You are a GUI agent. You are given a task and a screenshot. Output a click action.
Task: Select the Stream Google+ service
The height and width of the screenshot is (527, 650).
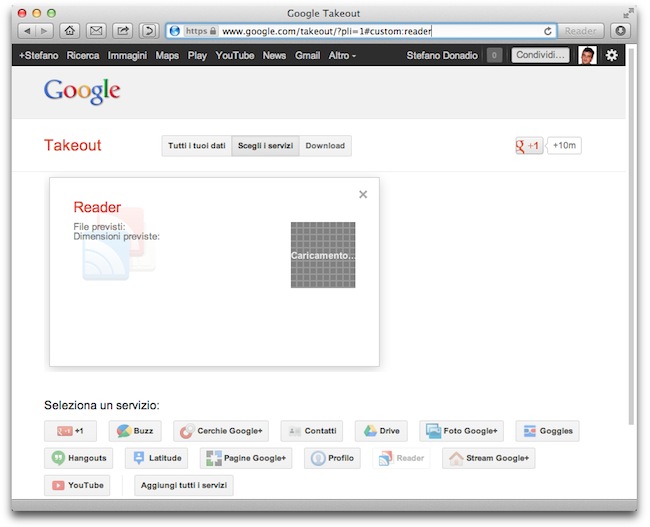(489, 458)
